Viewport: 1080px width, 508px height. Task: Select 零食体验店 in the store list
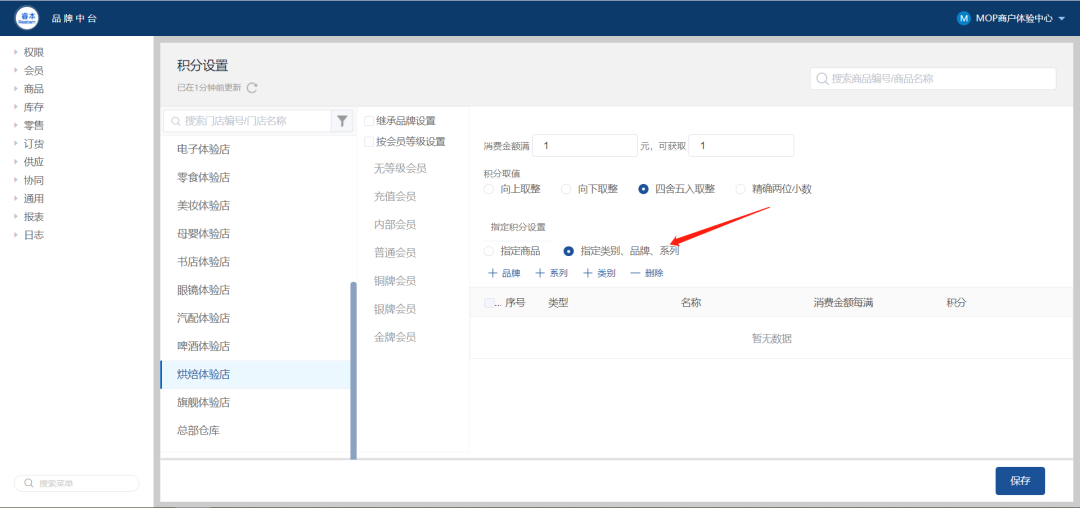click(x=256, y=177)
